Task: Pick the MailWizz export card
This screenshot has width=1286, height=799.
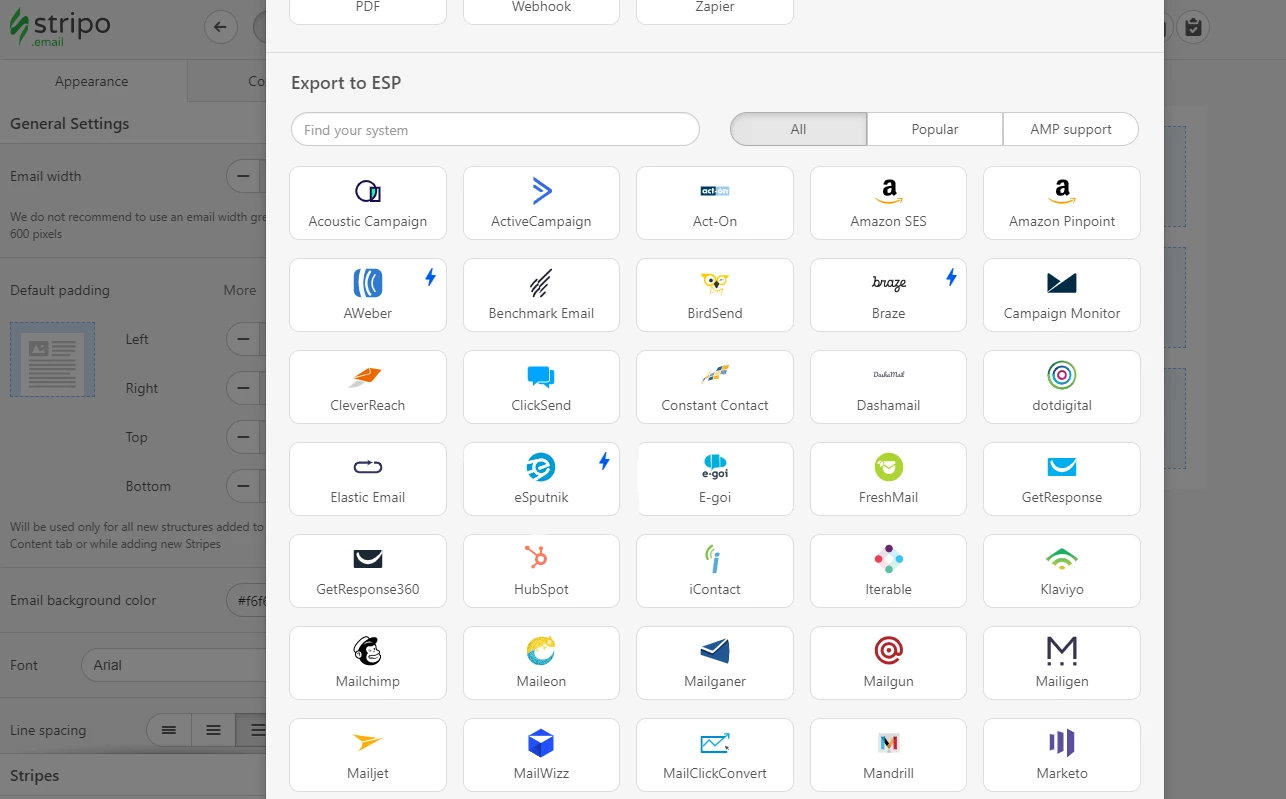Action: click(541, 755)
